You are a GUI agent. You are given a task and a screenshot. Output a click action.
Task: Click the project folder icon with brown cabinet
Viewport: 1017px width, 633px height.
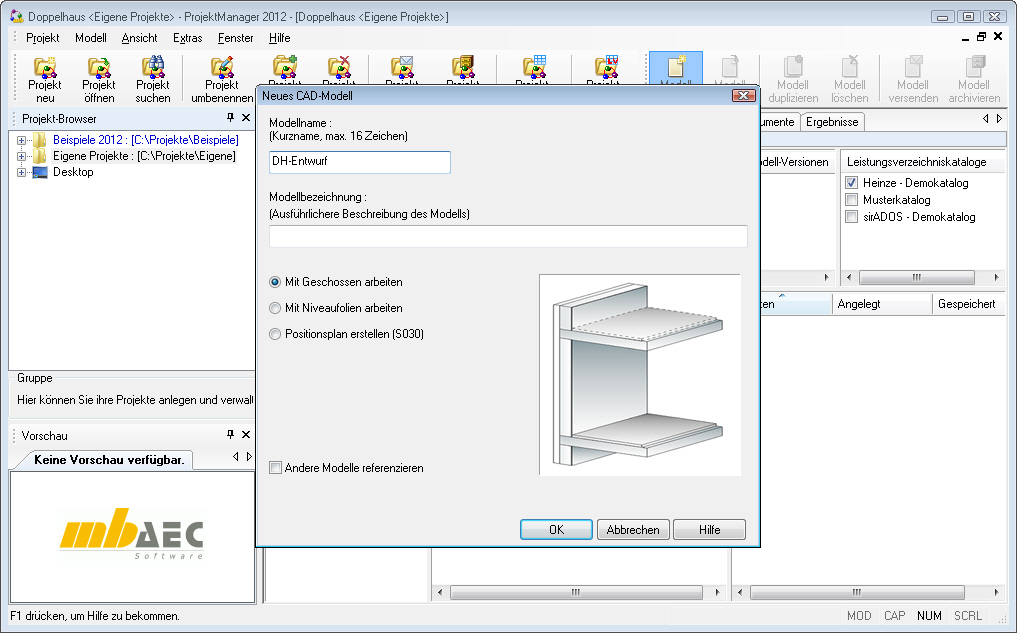click(463, 67)
